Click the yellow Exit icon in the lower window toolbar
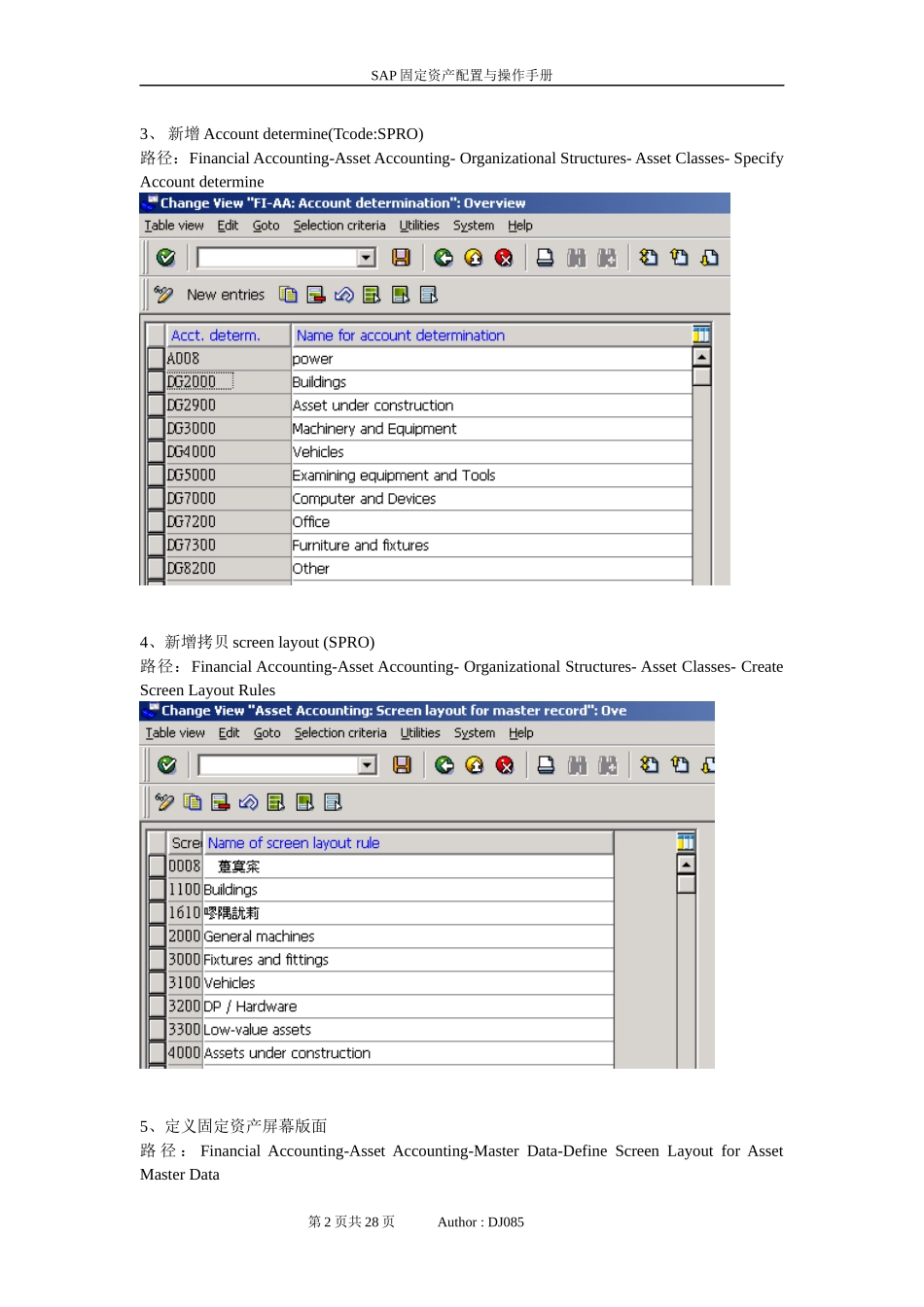 pyautogui.click(x=475, y=765)
